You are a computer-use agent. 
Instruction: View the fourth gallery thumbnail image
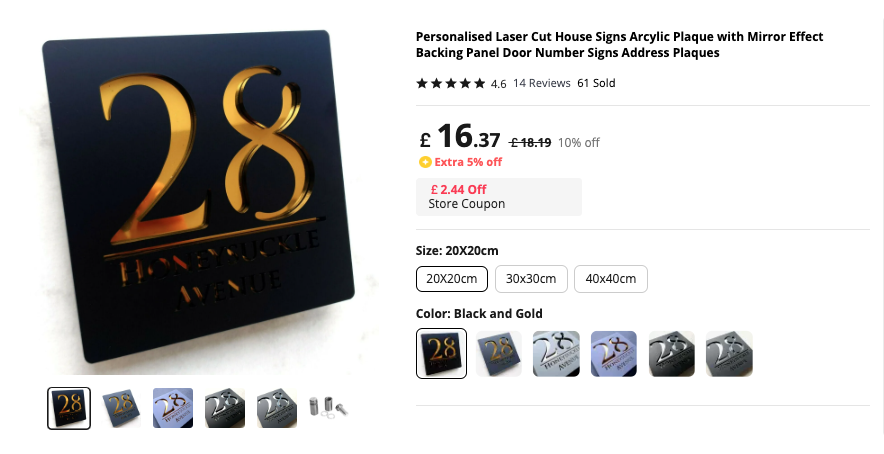[225, 408]
